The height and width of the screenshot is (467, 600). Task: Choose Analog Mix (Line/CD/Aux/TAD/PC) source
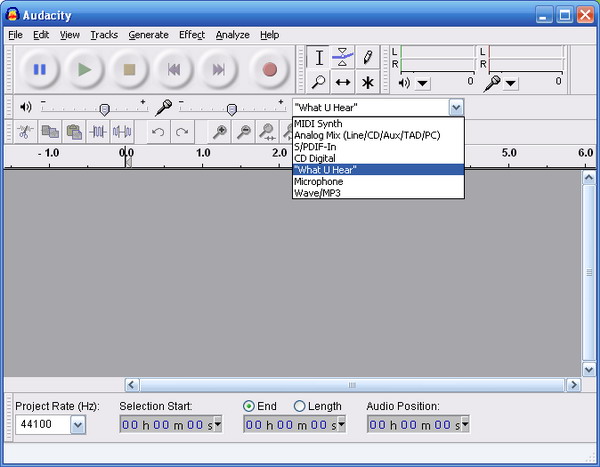coord(378,135)
